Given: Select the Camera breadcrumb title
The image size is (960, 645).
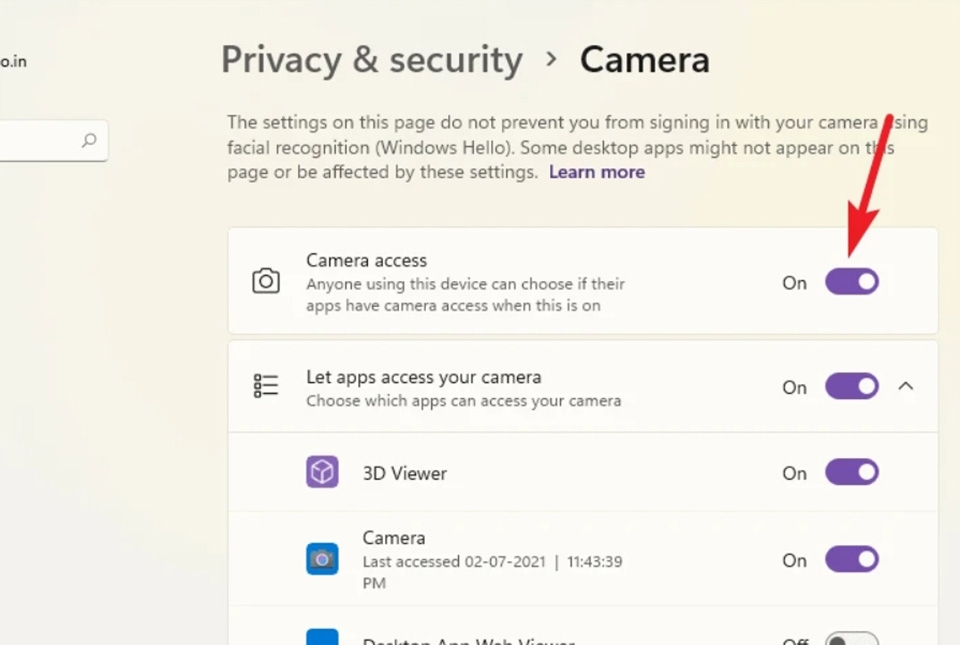Looking at the screenshot, I should 644,59.
